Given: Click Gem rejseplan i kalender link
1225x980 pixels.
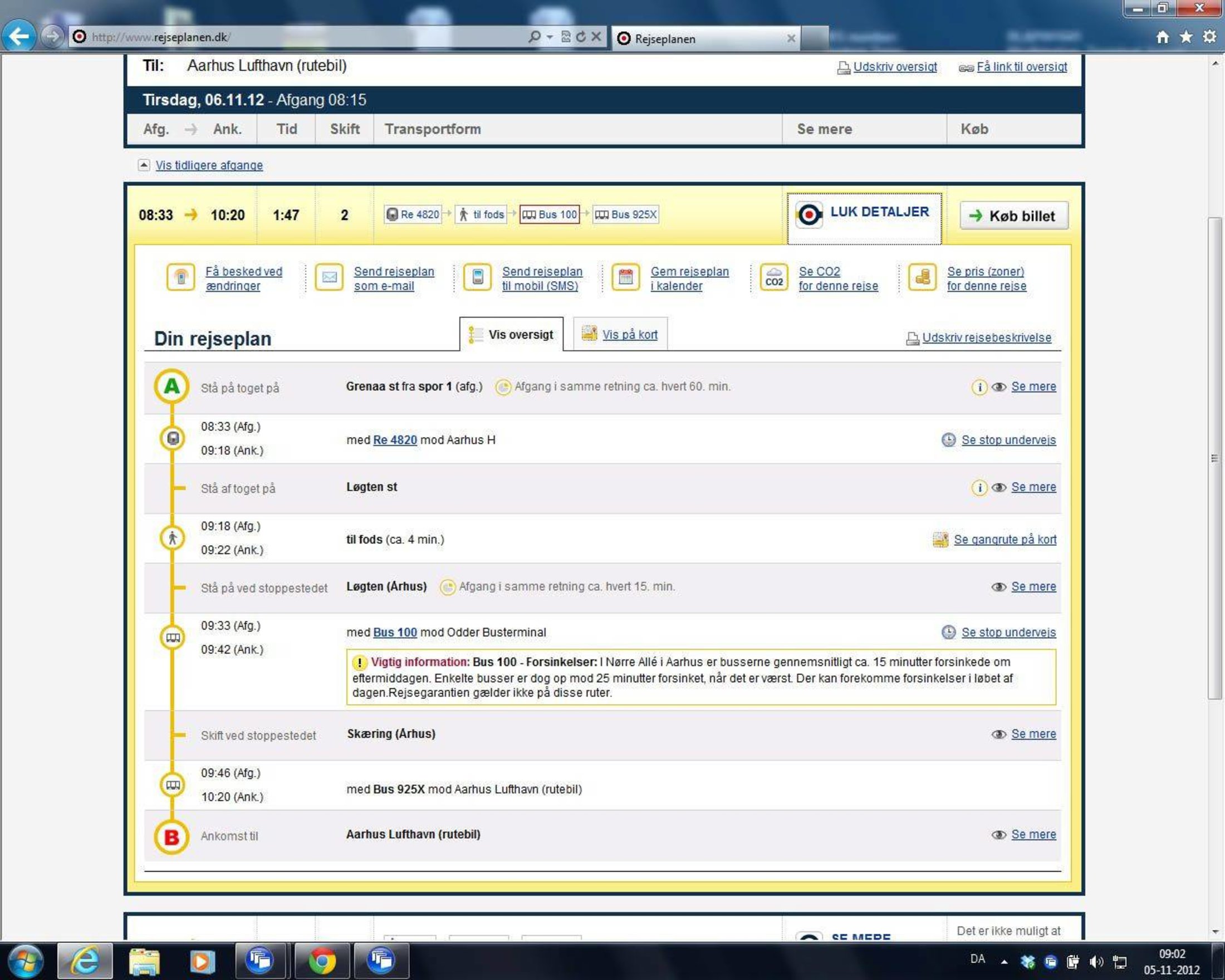Looking at the screenshot, I should pyautogui.click(x=690, y=279).
